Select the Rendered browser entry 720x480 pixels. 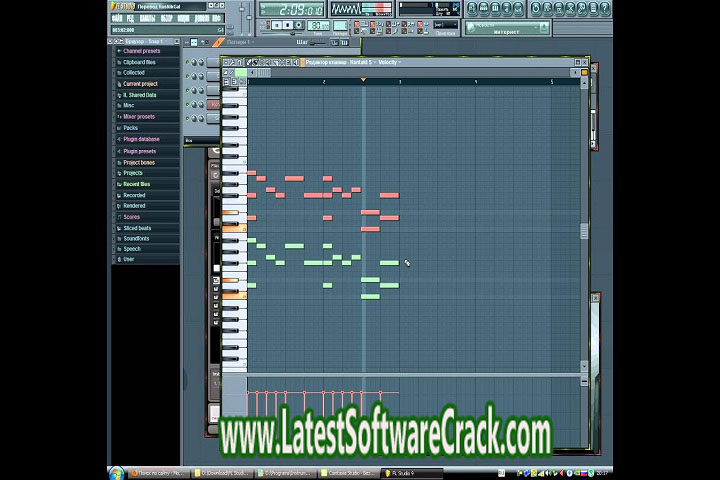pos(146,206)
